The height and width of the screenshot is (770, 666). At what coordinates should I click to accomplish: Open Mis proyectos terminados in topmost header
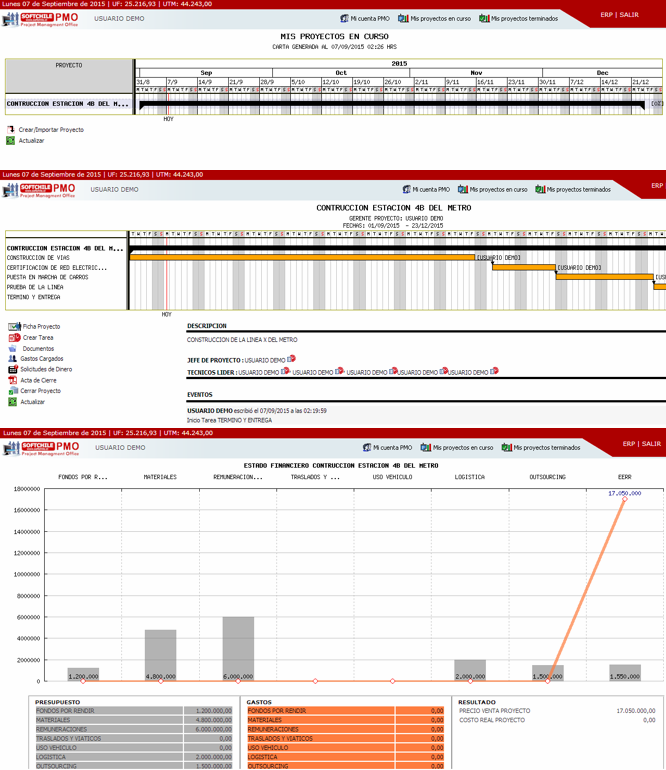(x=524, y=18)
